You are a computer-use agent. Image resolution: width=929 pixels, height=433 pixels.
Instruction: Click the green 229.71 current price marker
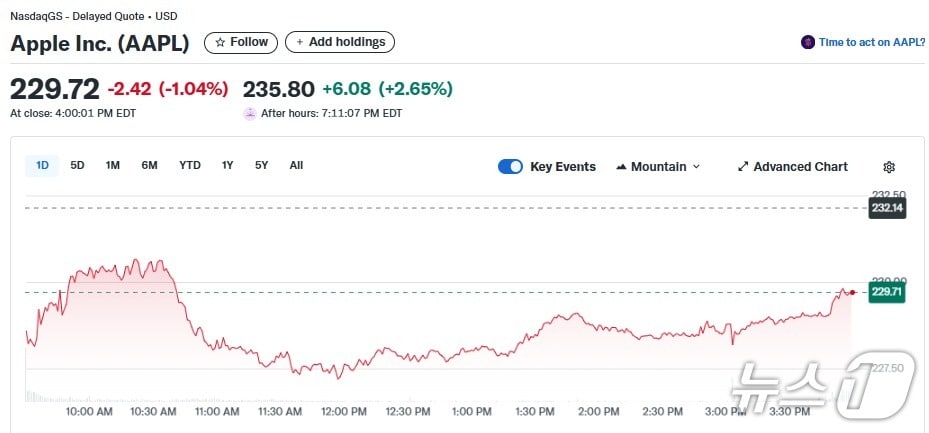pos(887,292)
